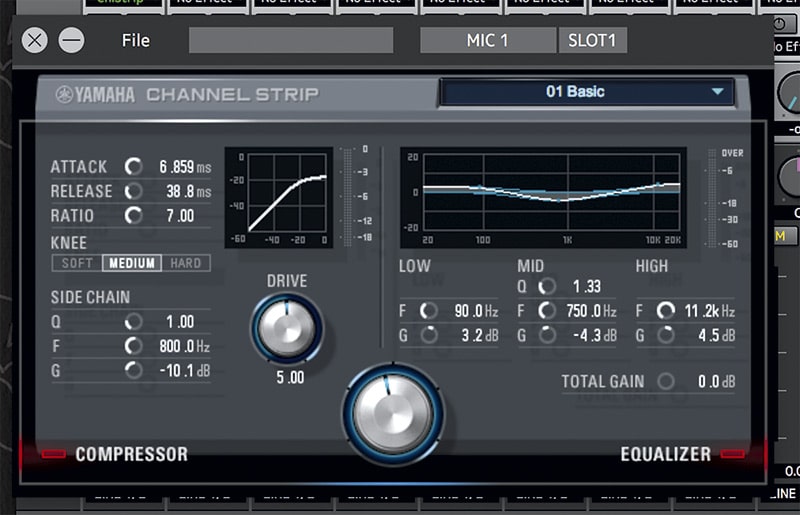Close the Channel Strip window
The image size is (800, 515).
coord(35,40)
